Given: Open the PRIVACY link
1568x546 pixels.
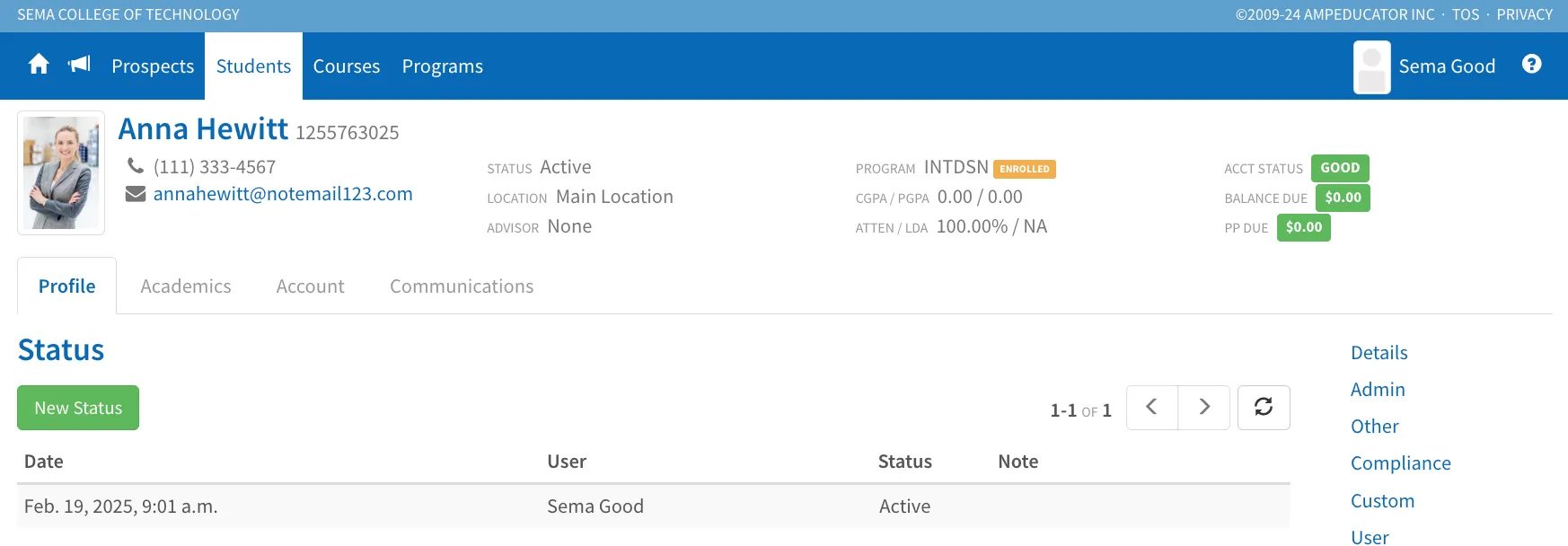Looking at the screenshot, I should pyautogui.click(x=1525, y=14).
